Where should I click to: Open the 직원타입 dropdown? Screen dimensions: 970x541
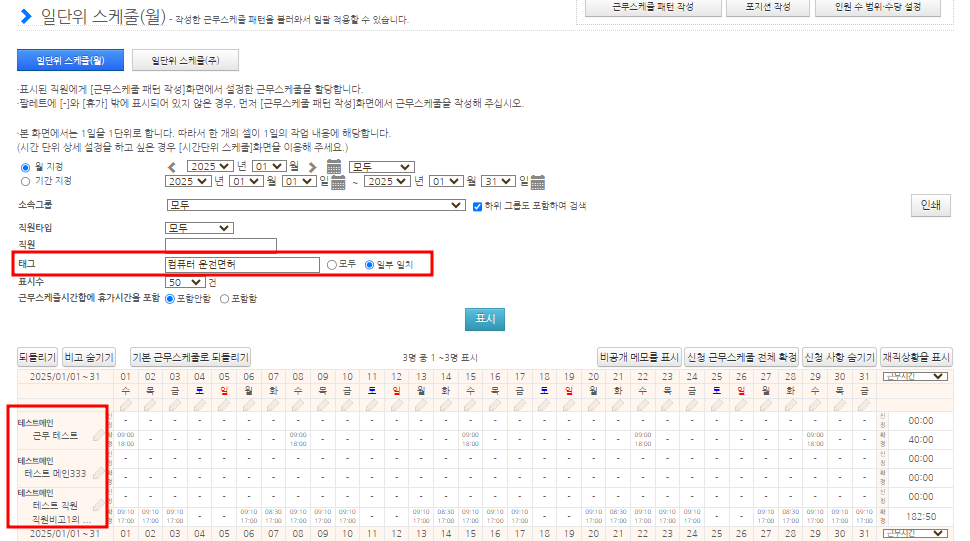[x=198, y=228]
